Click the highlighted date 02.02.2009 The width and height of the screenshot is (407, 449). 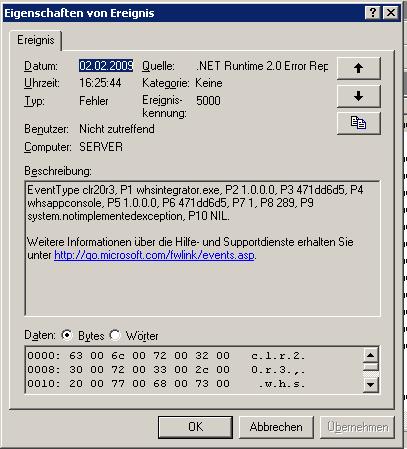tap(106, 66)
